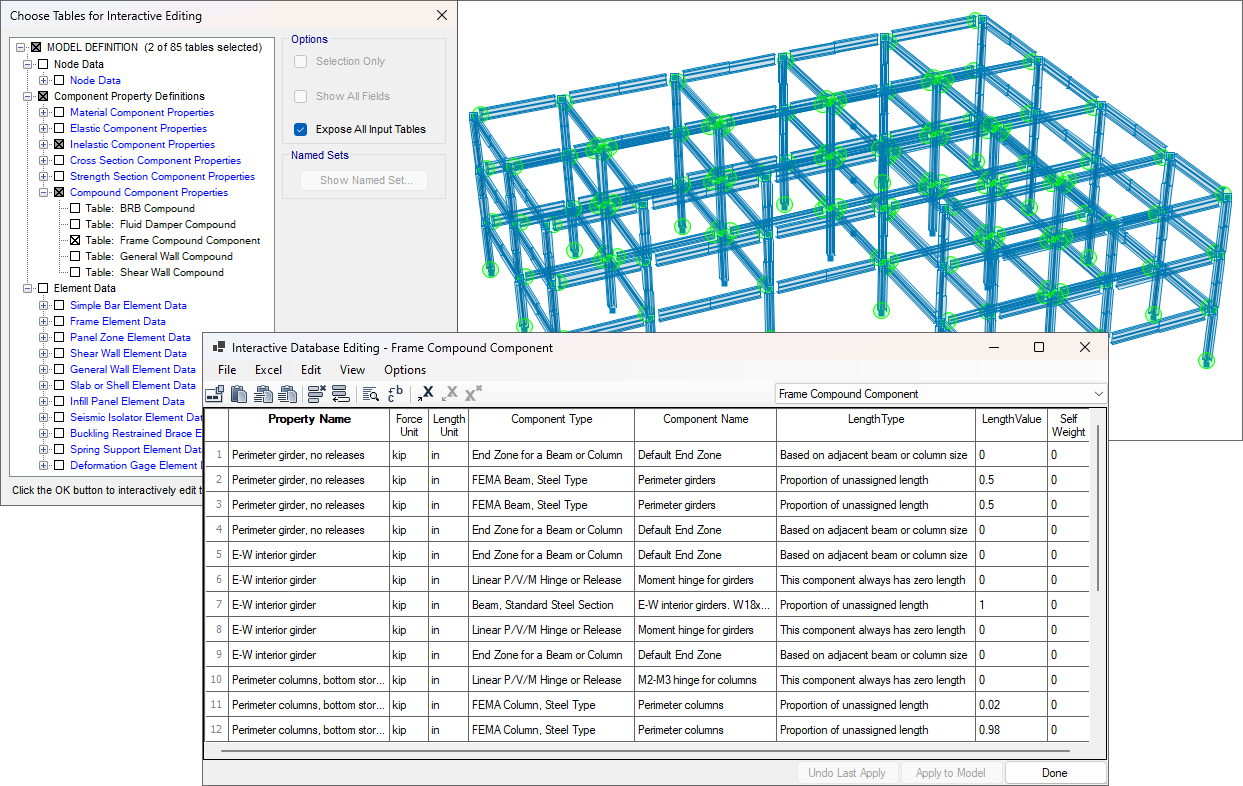Expand the Cross Section Component Properties node
Viewport: 1243px width, 786px height.
tap(44, 160)
